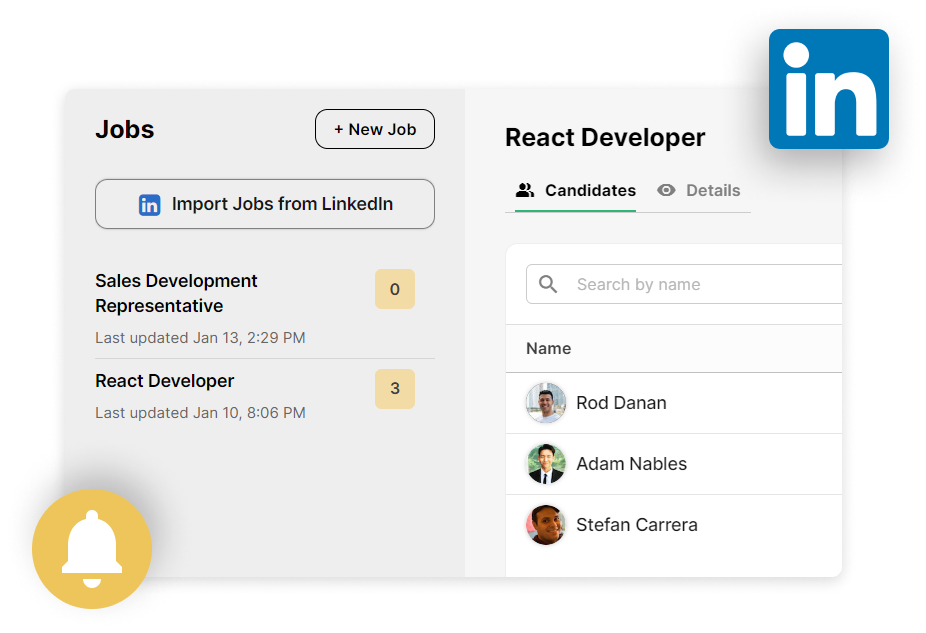The width and height of the screenshot is (926, 633).
Task: Click the large LinkedIn logo badge
Action: (828, 89)
